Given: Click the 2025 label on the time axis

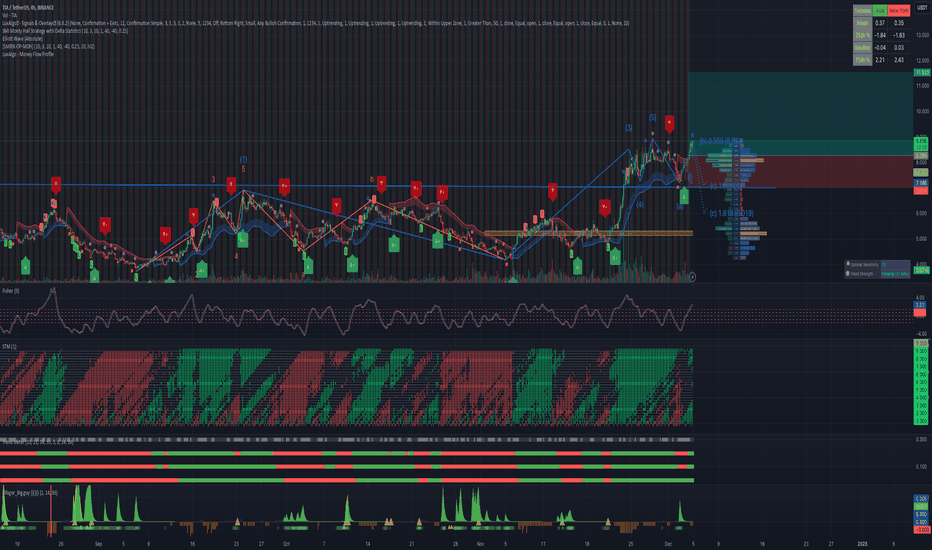Looking at the screenshot, I should 862,543.
